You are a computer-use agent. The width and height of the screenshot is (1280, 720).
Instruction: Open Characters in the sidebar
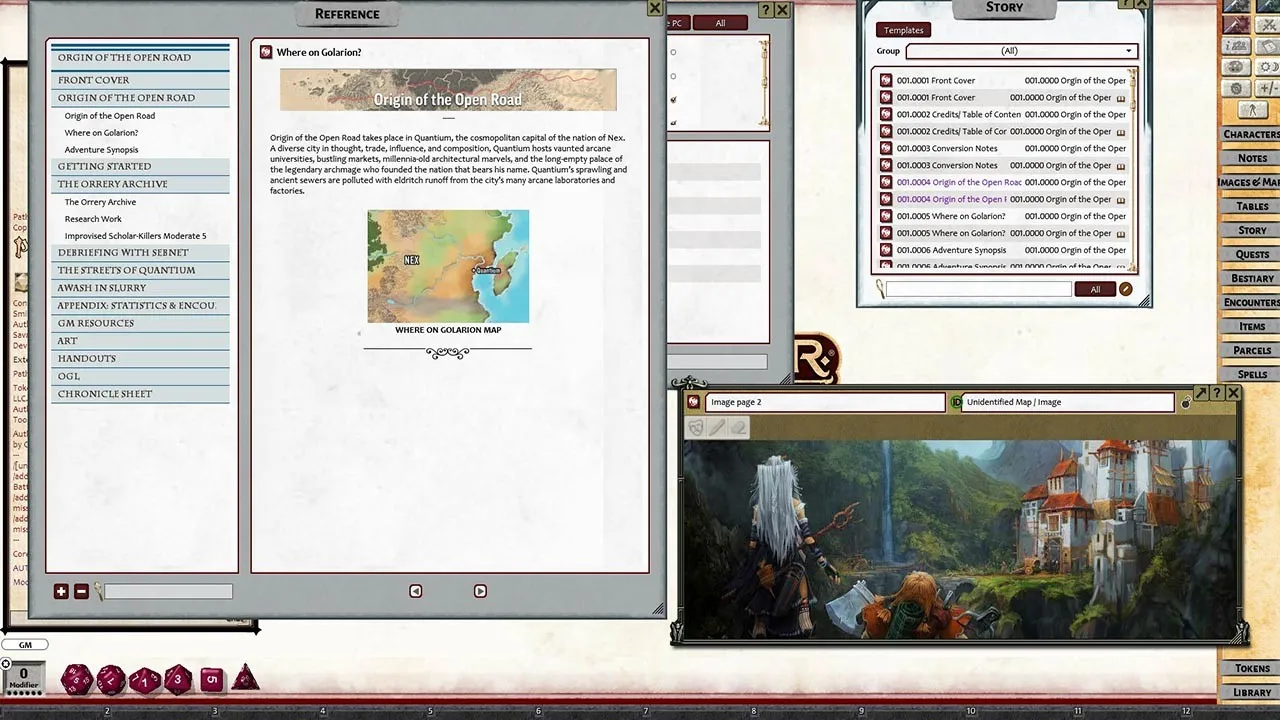pyautogui.click(x=1251, y=134)
